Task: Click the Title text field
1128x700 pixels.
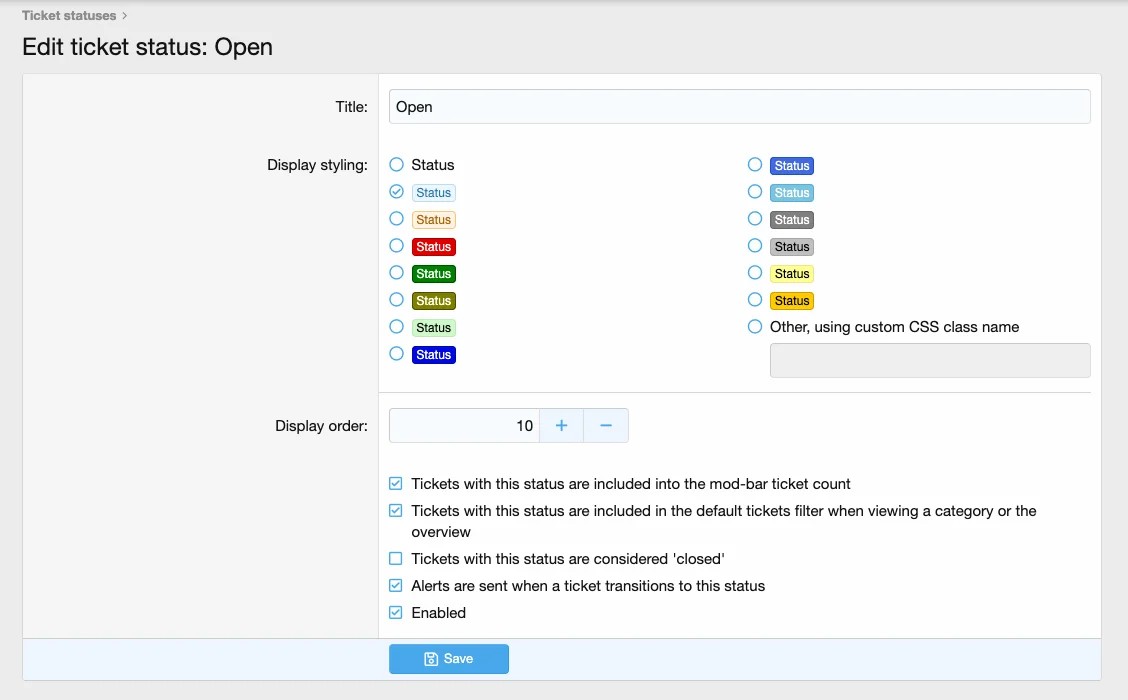Action: pos(739,107)
